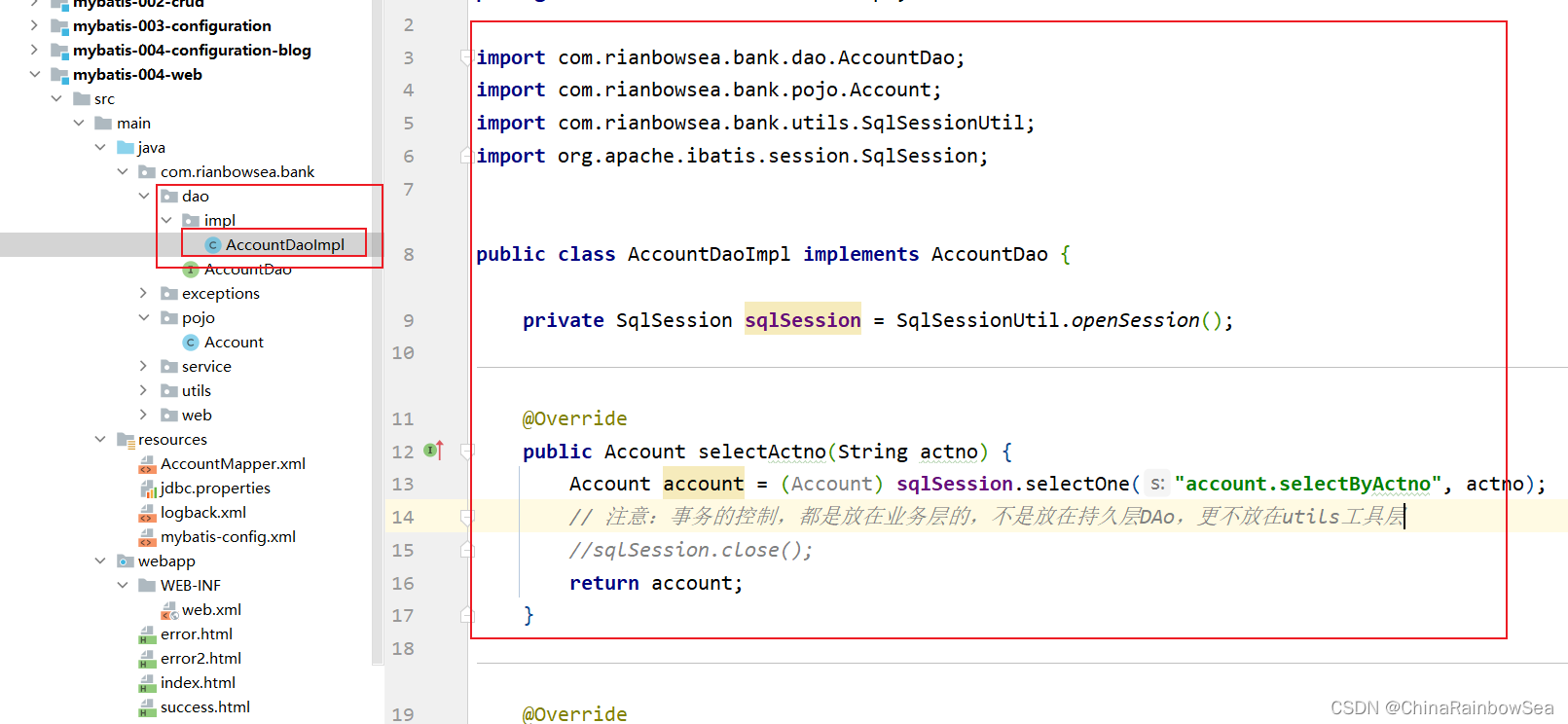Expand the exceptions package
The height and width of the screenshot is (724, 1568).
point(144,294)
